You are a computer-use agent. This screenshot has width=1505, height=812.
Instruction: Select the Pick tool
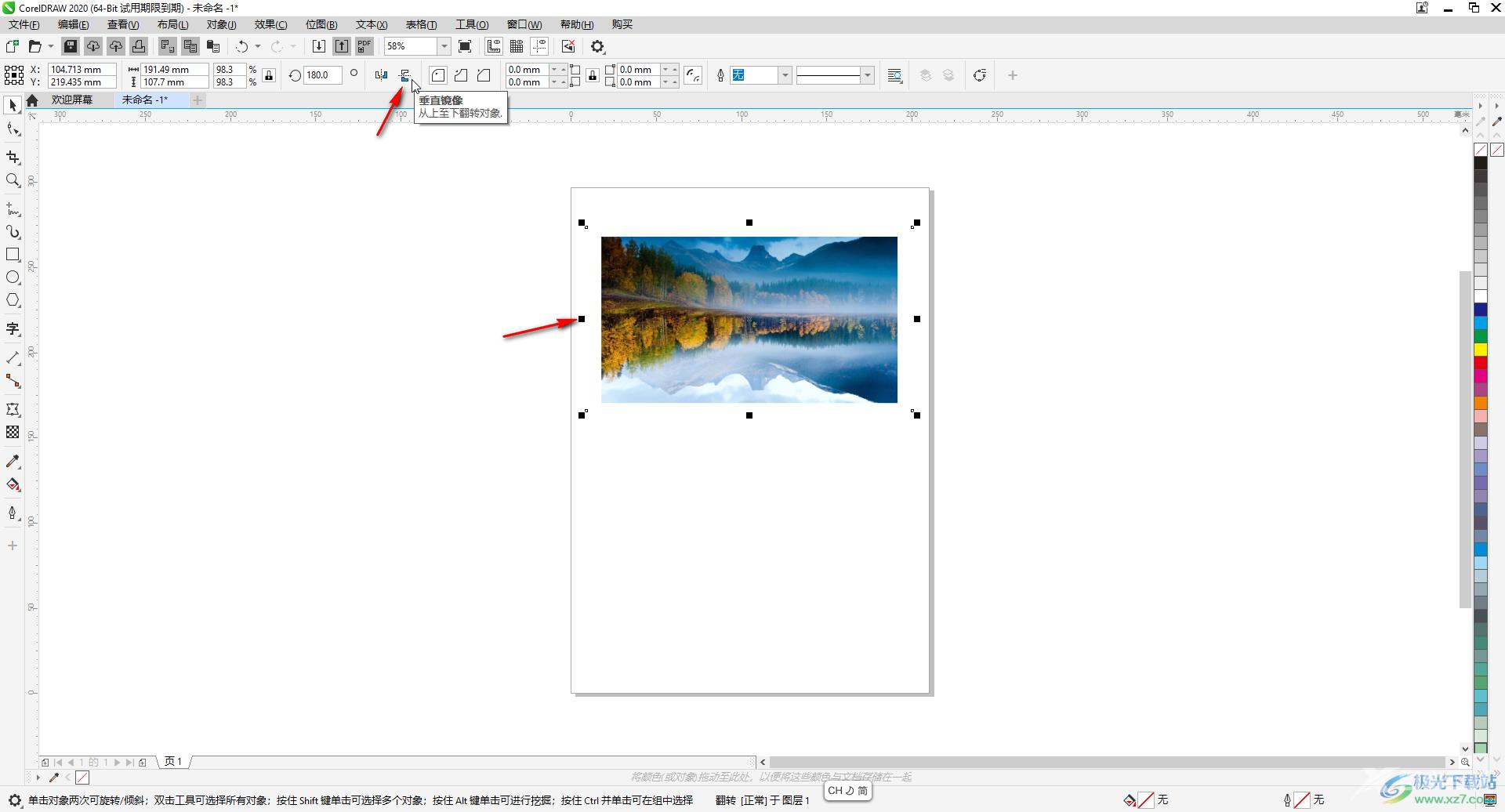(x=13, y=105)
